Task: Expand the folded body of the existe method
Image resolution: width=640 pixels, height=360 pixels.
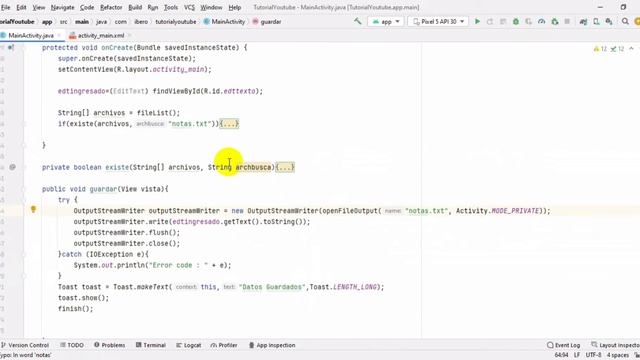Action: click(x=285, y=167)
